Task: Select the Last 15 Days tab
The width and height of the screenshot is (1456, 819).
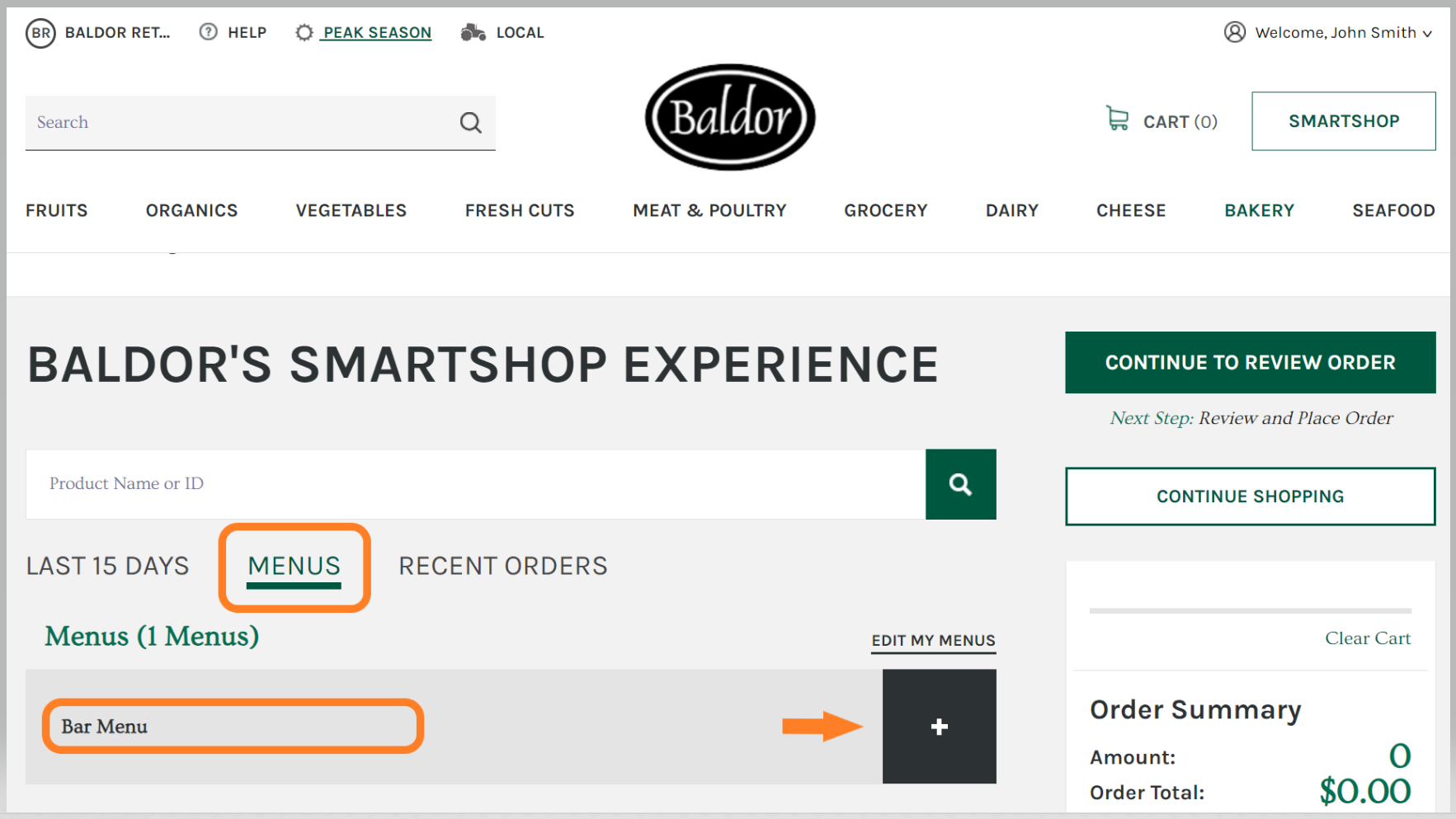Action: point(107,566)
